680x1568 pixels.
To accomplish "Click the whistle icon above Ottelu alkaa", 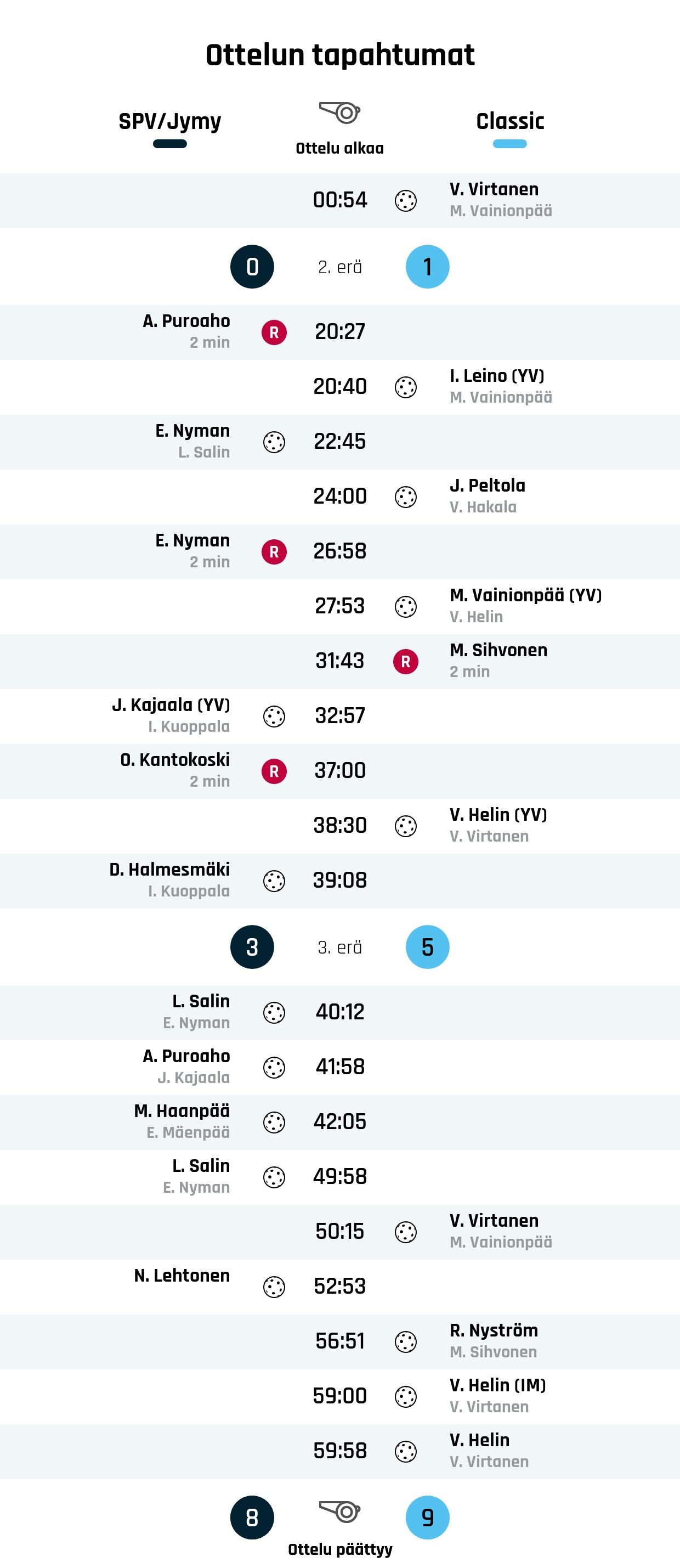I will 340,112.
